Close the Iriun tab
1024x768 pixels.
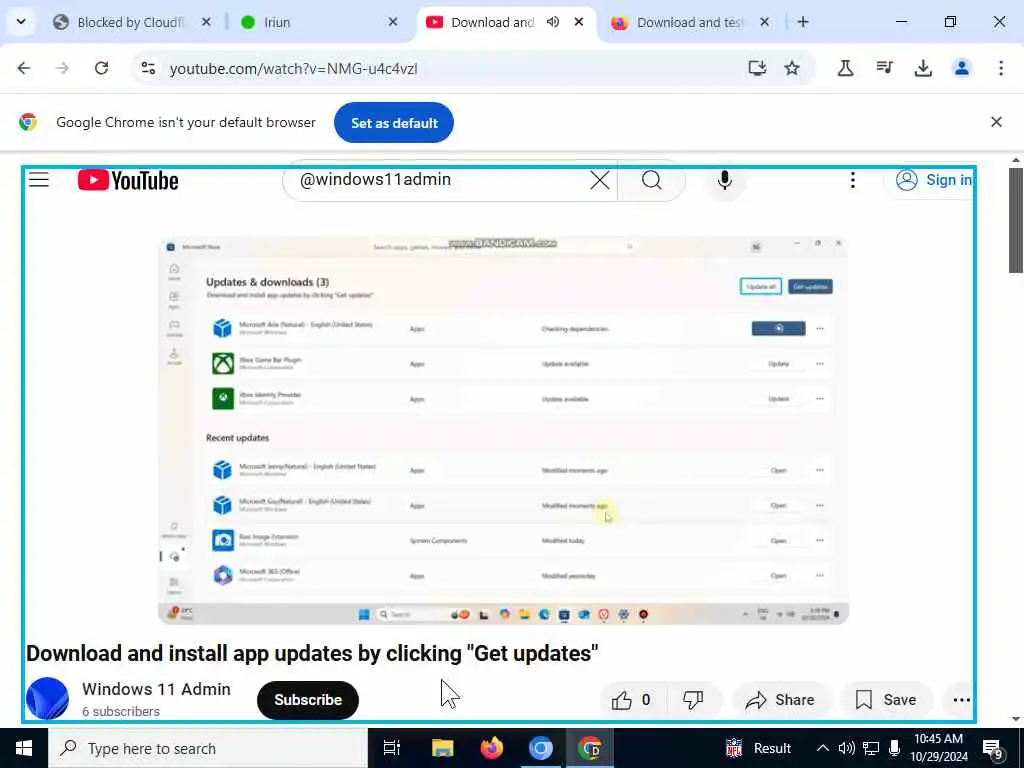(392, 22)
